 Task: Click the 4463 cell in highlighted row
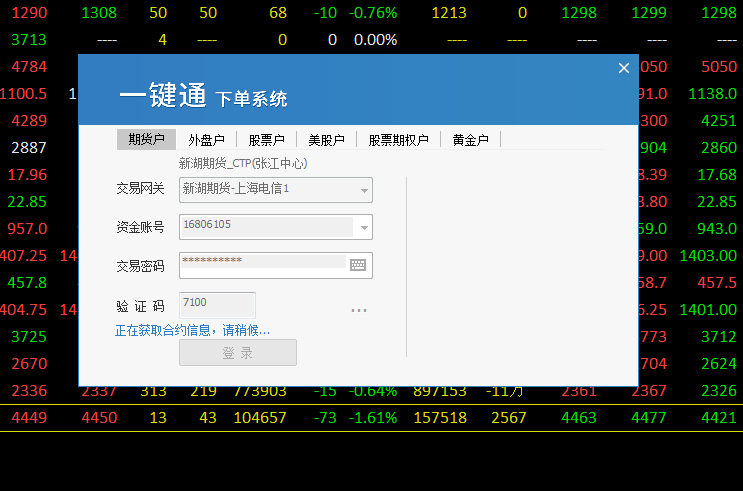tap(579, 418)
